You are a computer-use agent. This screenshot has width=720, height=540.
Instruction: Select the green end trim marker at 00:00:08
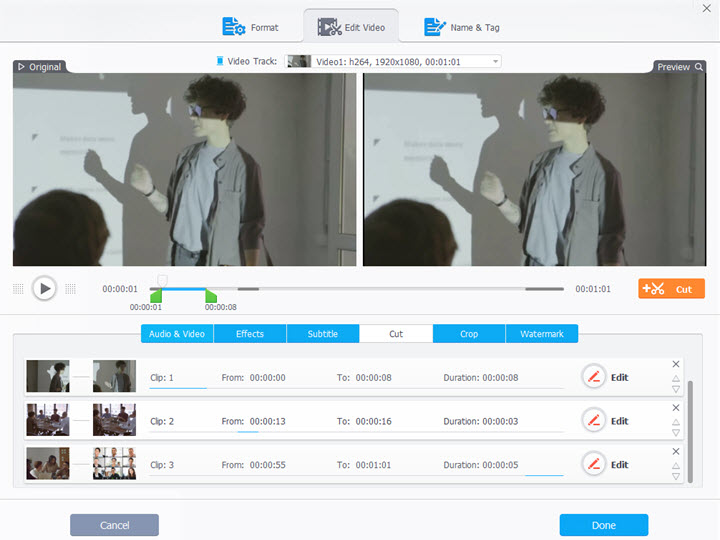211,295
